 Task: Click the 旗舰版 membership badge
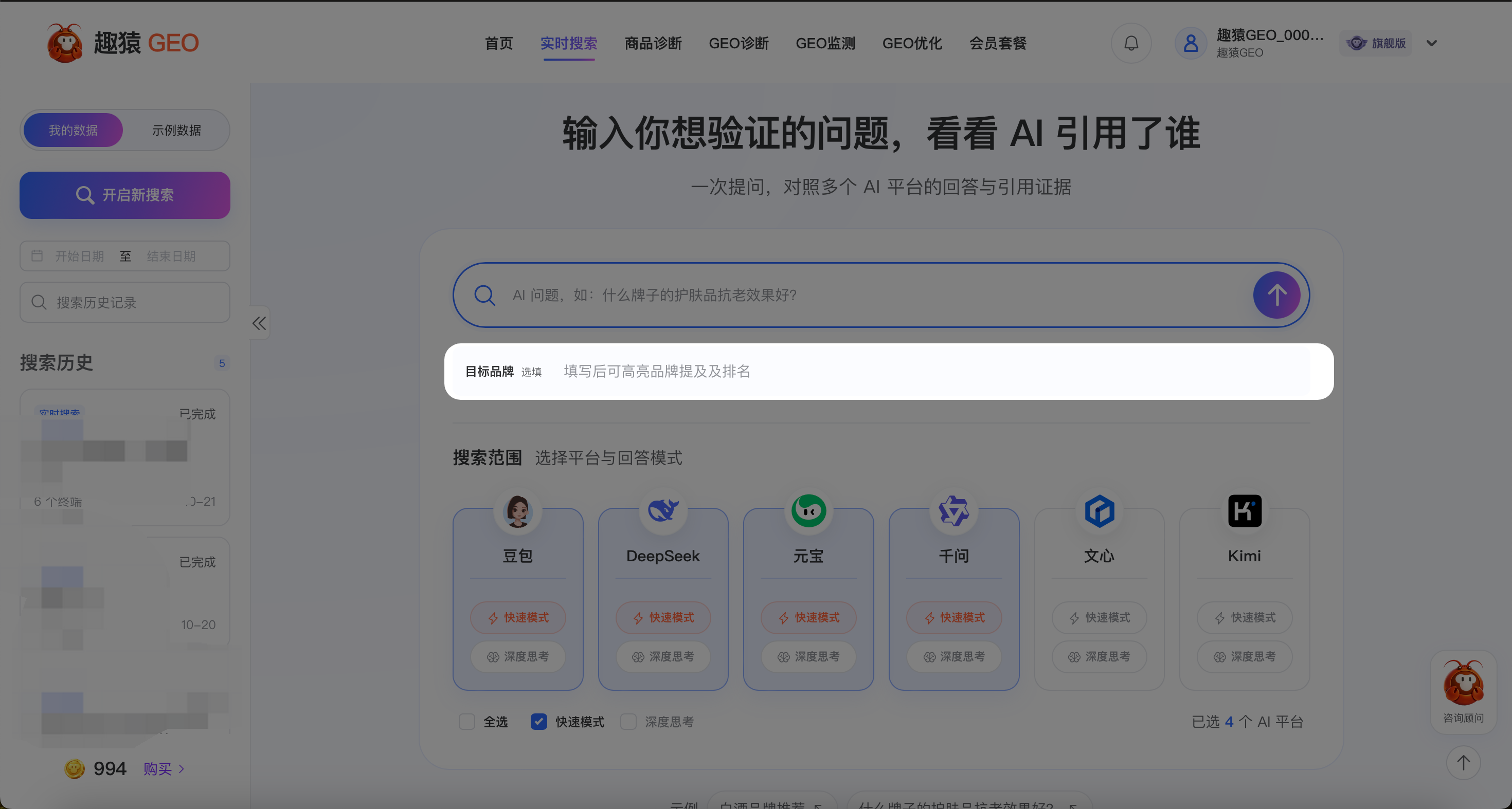1376,43
